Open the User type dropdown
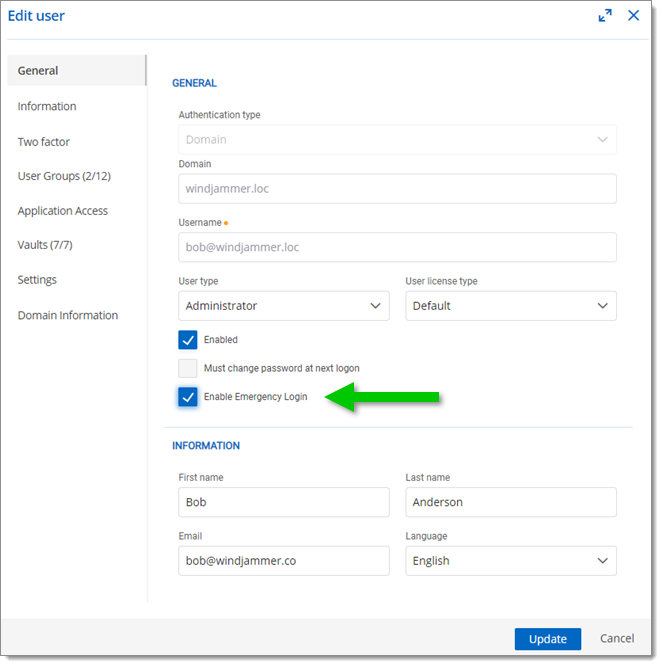Screen dimensions: 662x666 (x=284, y=306)
